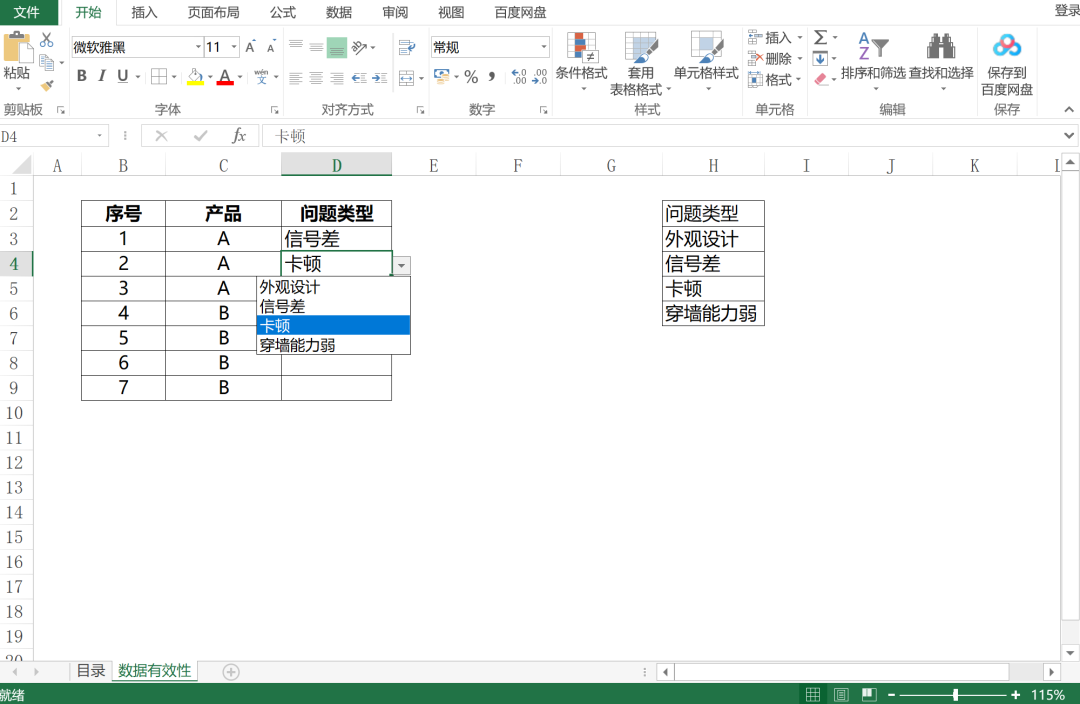Open 排序和筛选 sort and filter
Screen dimensions: 1080x704
873,61
